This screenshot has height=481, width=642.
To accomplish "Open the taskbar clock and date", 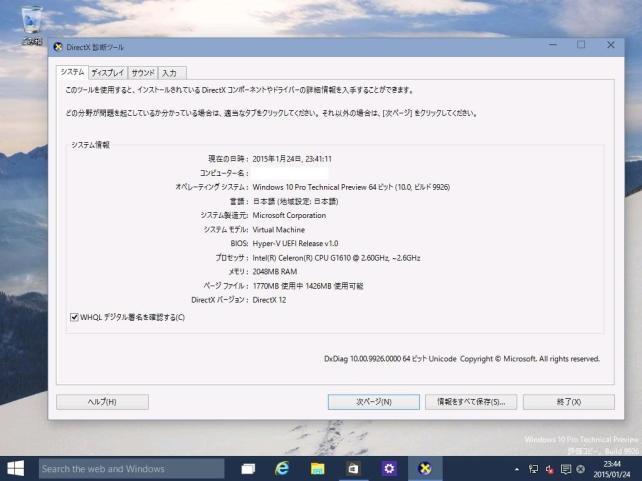I will (x=612, y=469).
